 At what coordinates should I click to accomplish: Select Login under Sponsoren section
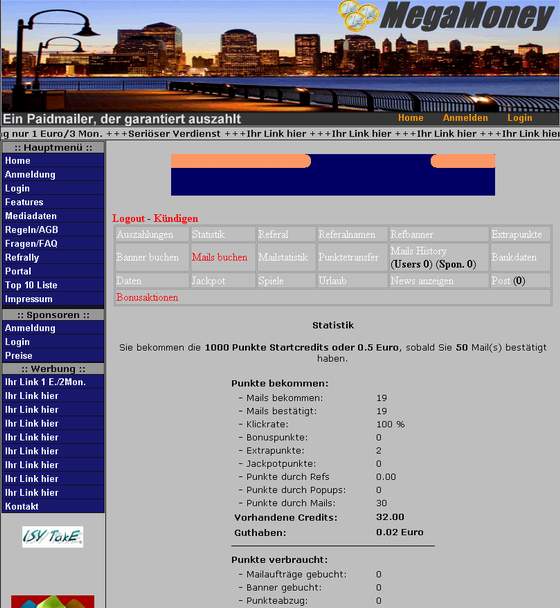tap(17, 342)
